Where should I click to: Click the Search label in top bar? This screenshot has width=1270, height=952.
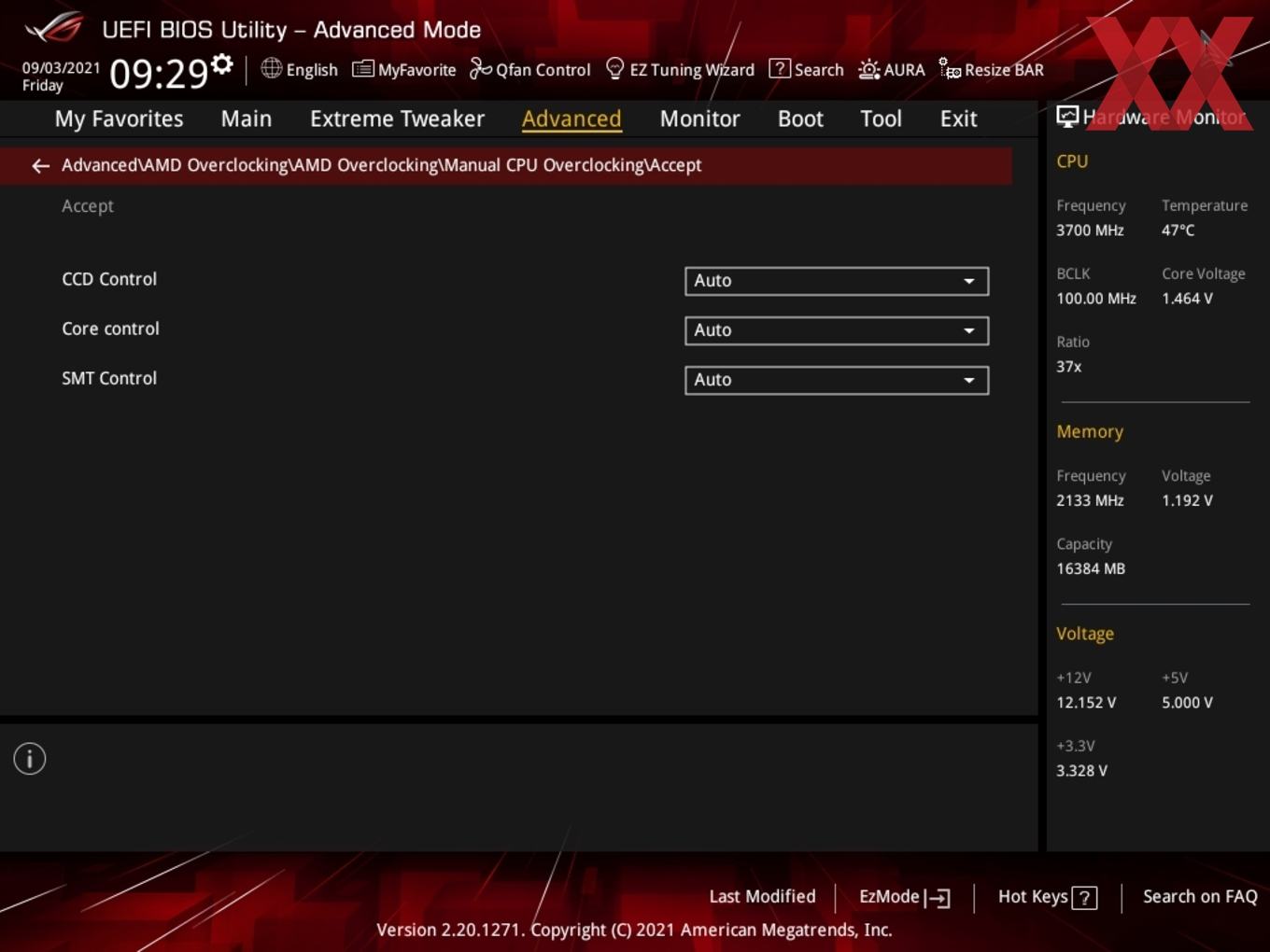pos(819,70)
